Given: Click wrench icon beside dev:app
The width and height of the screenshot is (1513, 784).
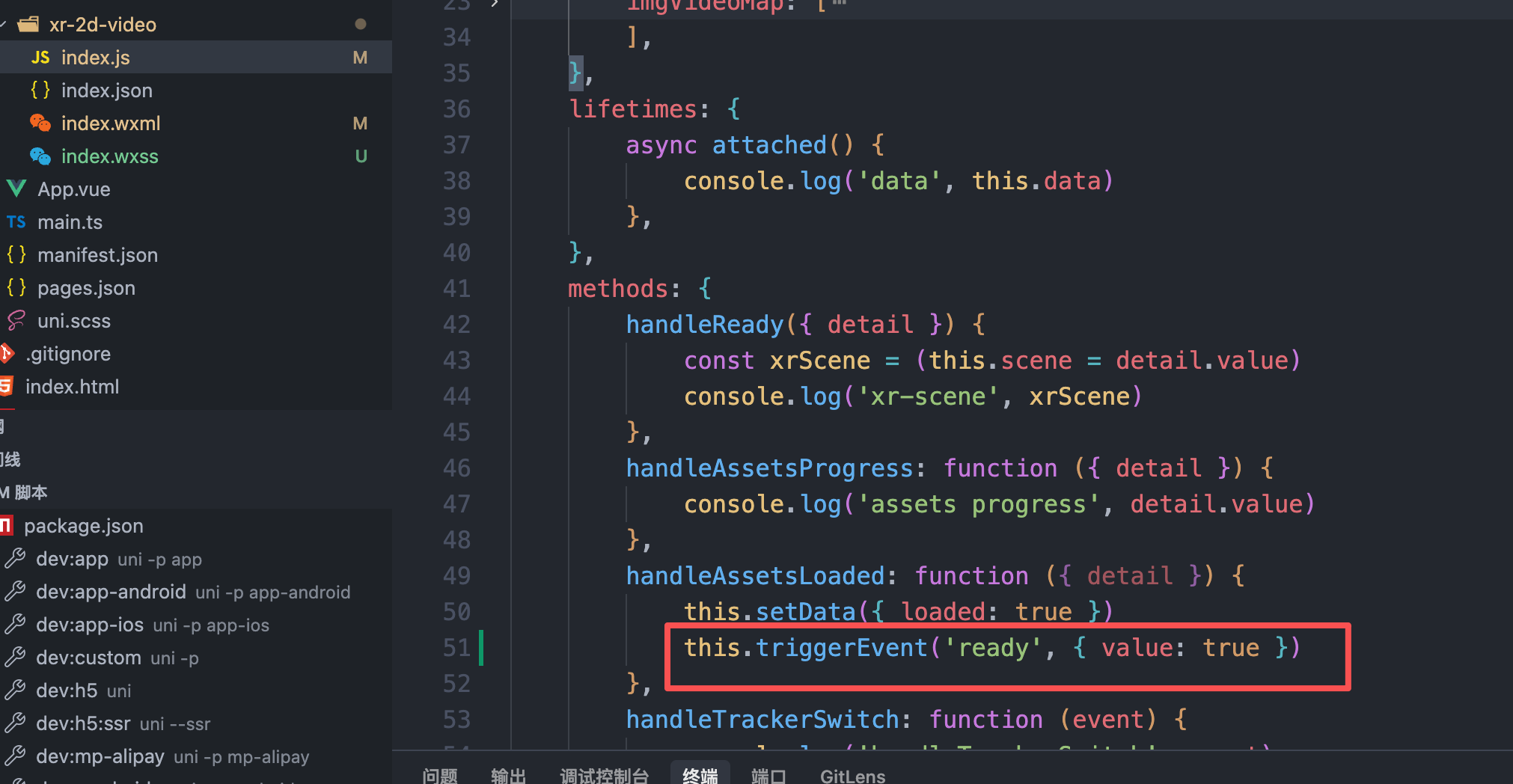Looking at the screenshot, I should [15, 559].
